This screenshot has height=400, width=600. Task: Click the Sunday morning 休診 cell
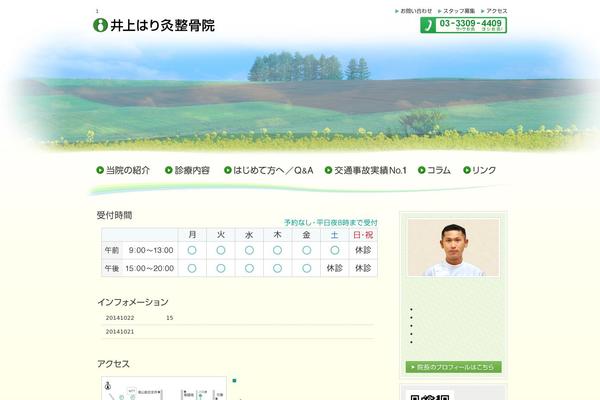(x=363, y=250)
